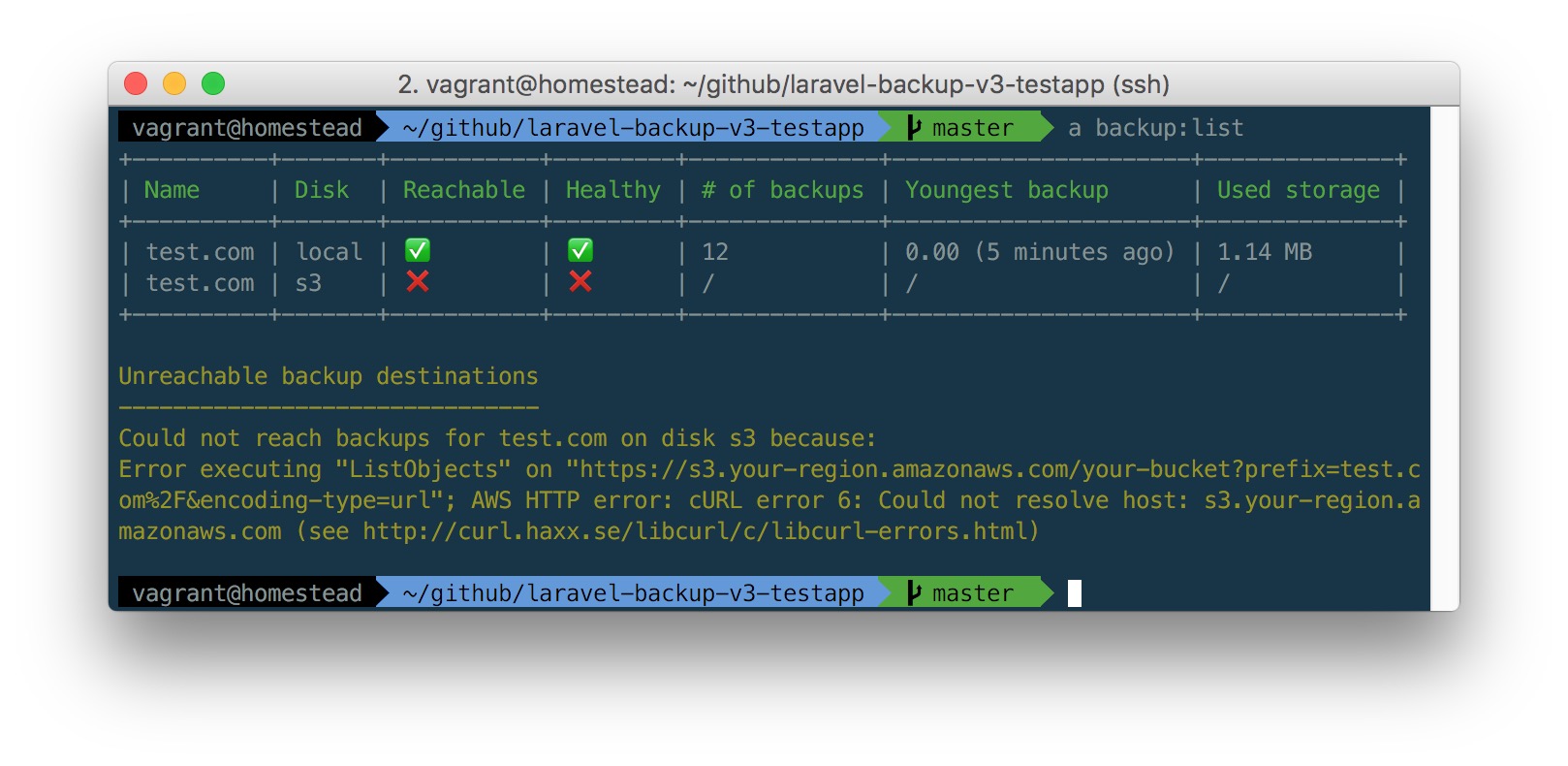Click the '1.14 MB' storage value
The height and width of the screenshot is (766, 1568).
pyautogui.click(x=1264, y=252)
